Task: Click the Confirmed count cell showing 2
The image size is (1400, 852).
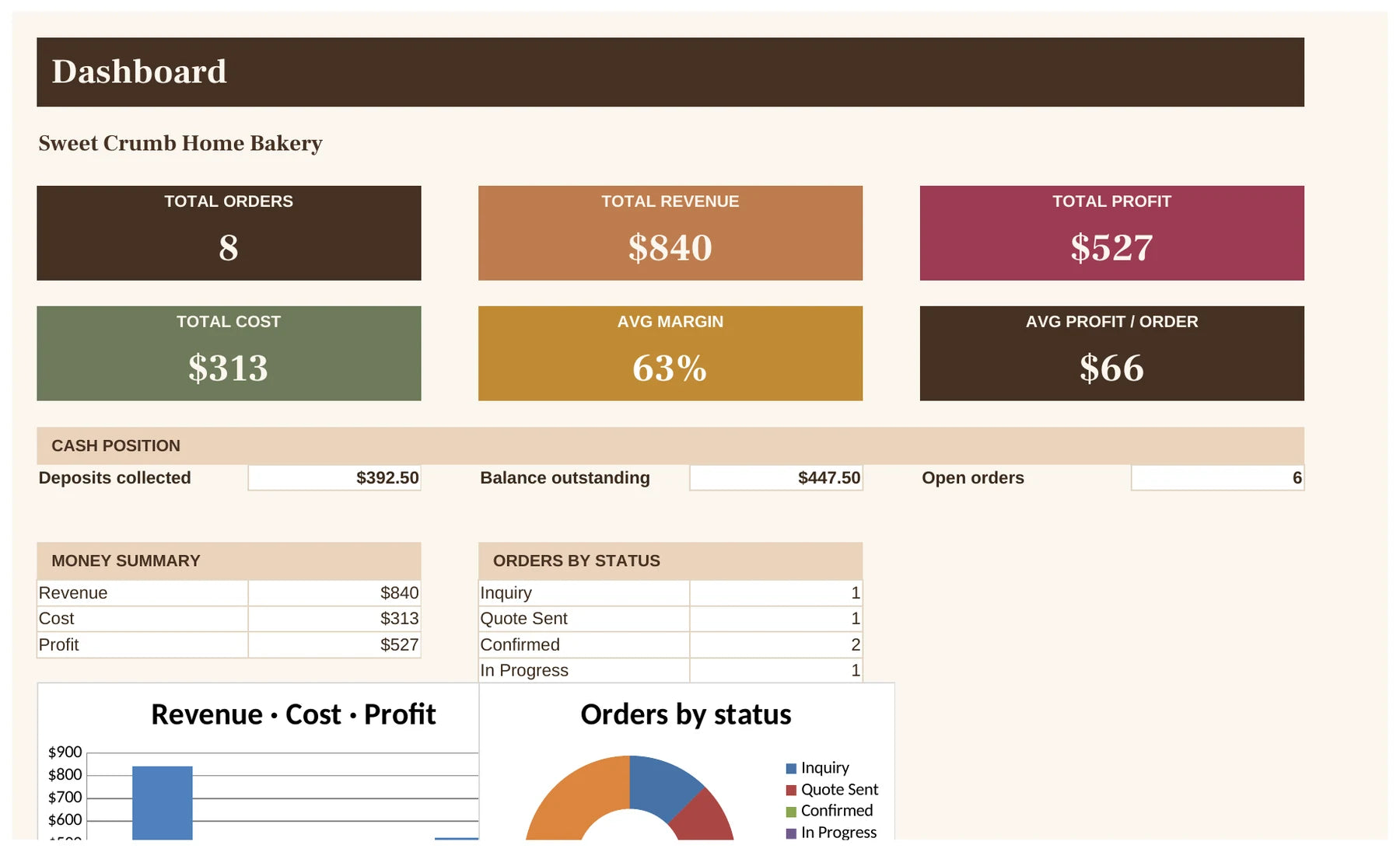Action: pyautogui.click(x=776, y=644)
